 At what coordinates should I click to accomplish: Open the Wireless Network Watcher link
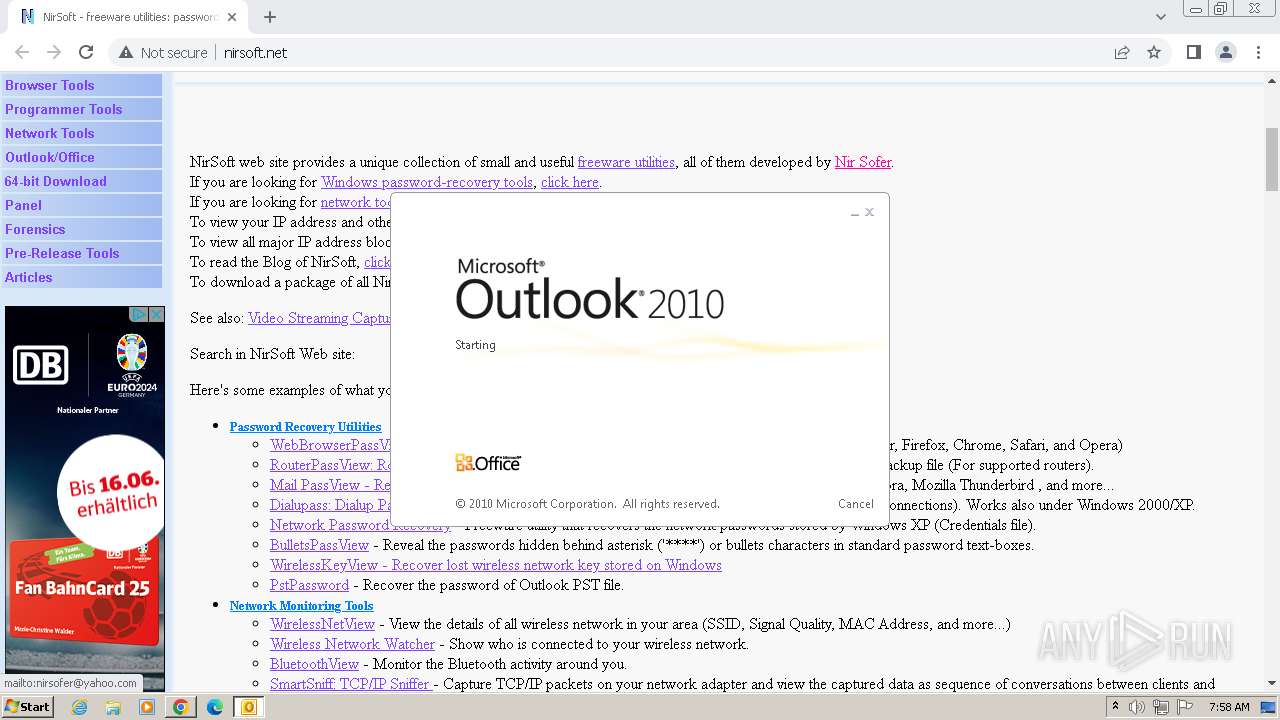pyautogui.click(x=352, y=644)
